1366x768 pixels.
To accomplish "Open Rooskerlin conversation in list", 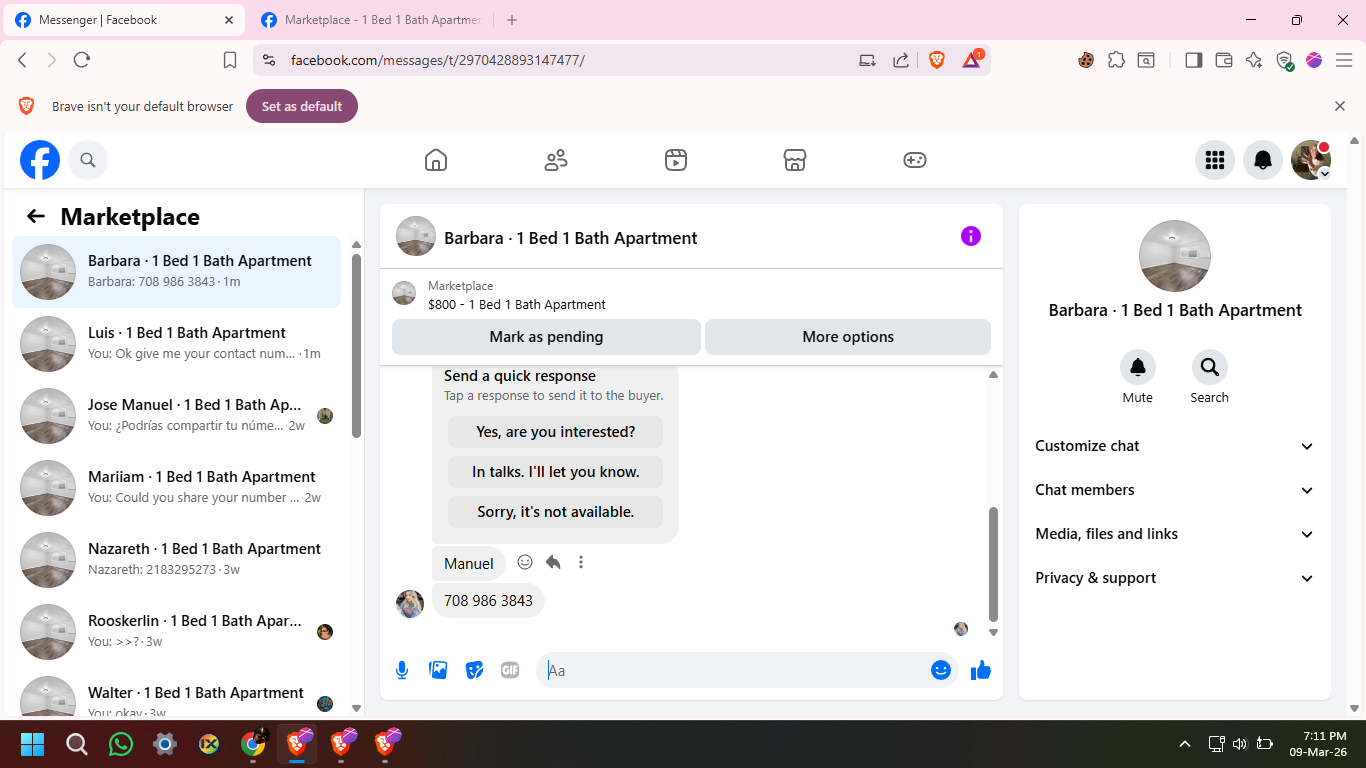I will click(176, 632).
